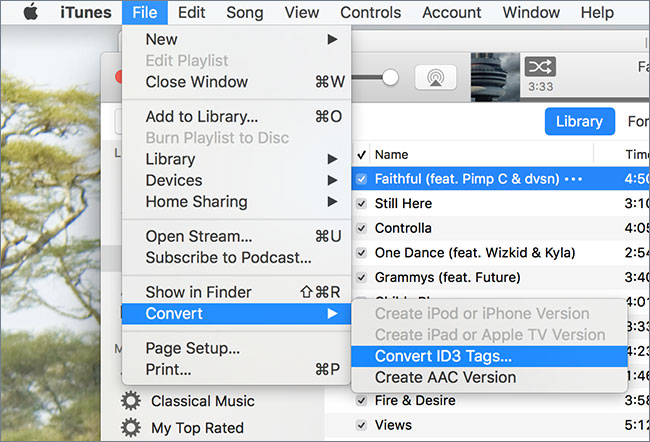Open the View menu
Viewport: 650px width, 442px height.
(302, 12)
